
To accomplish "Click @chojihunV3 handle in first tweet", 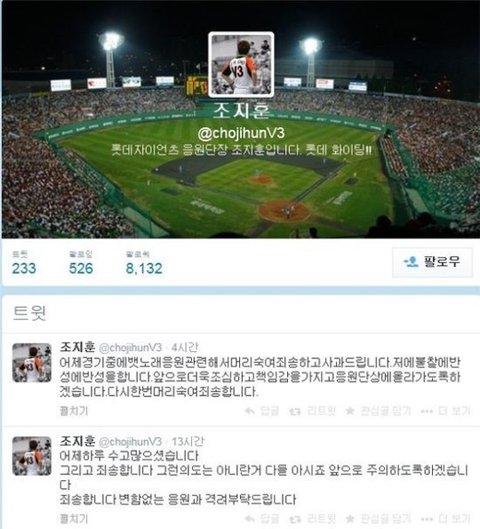I will pyautogui.click(x=131, y=347).
